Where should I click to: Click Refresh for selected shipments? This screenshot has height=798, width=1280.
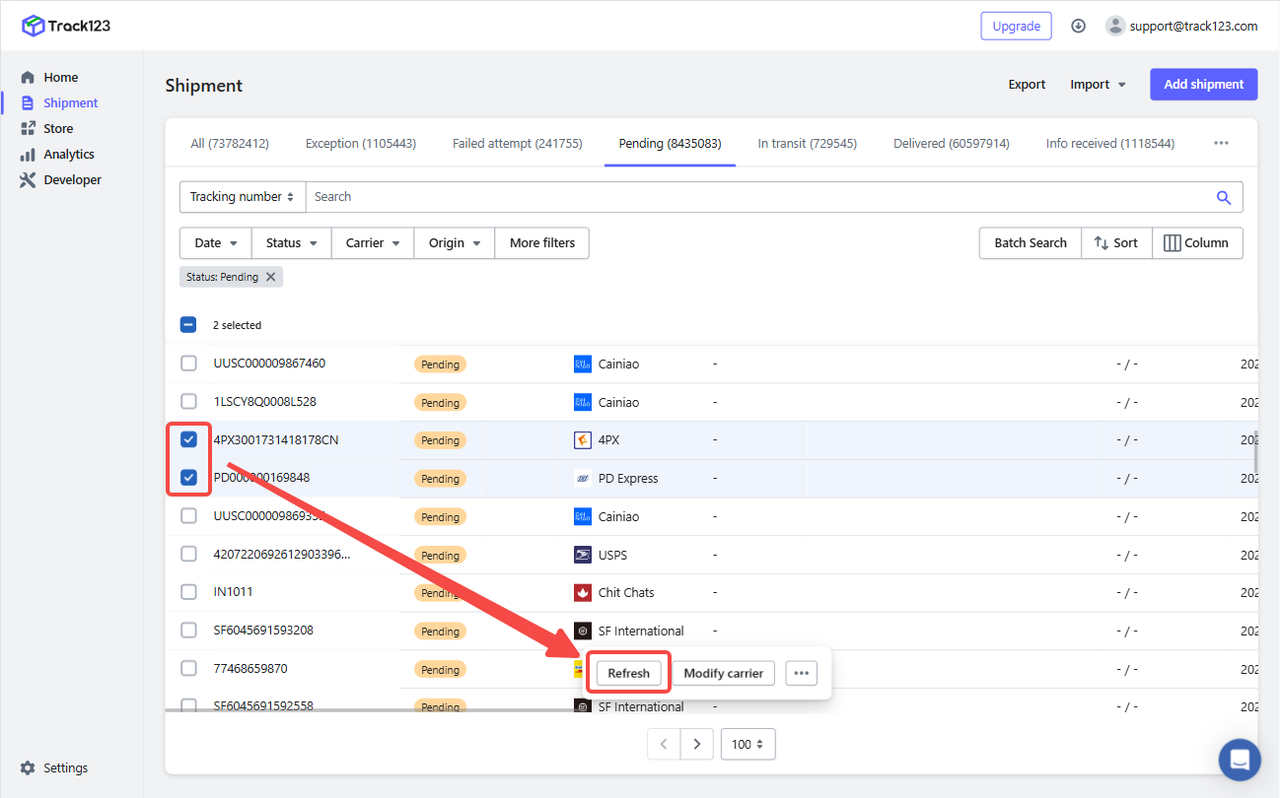(629, 673)
